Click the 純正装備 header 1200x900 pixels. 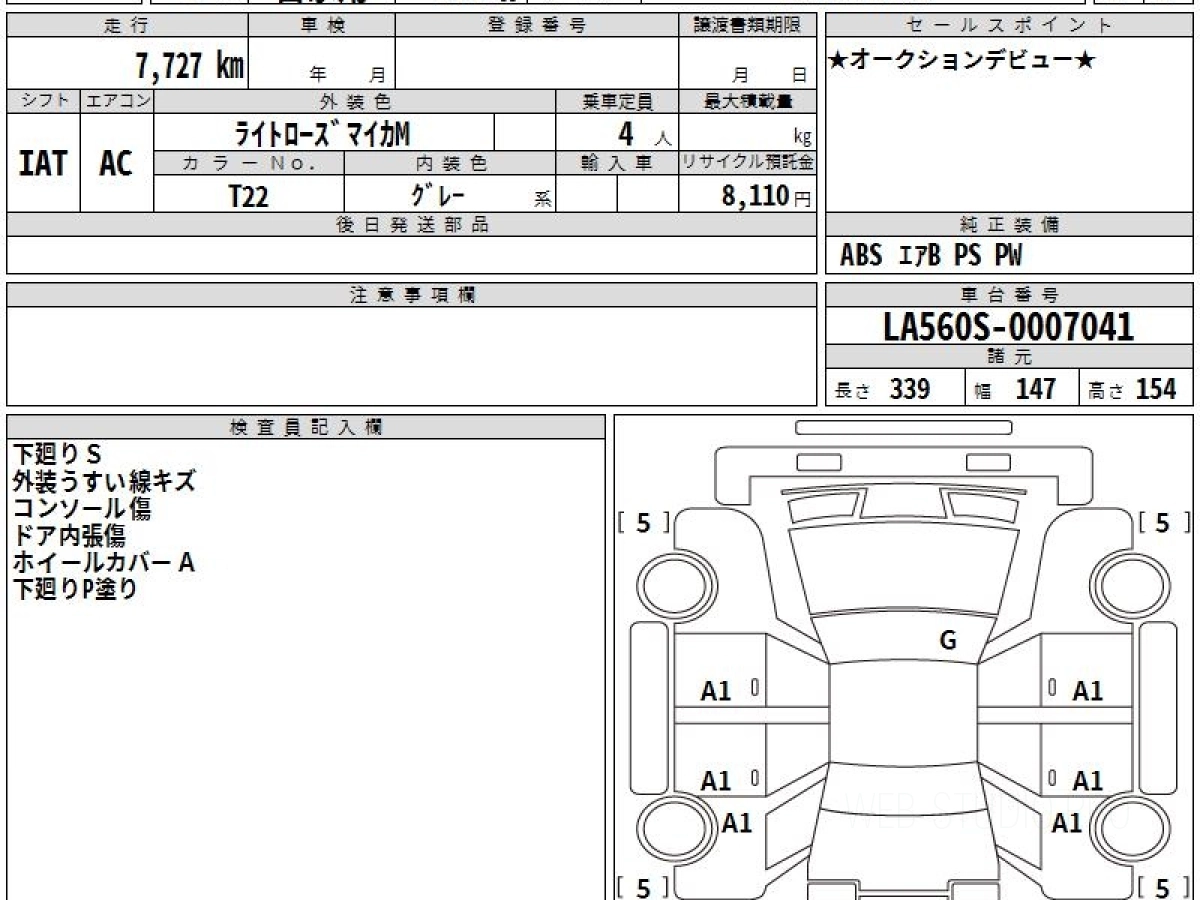click(1010, 225)
